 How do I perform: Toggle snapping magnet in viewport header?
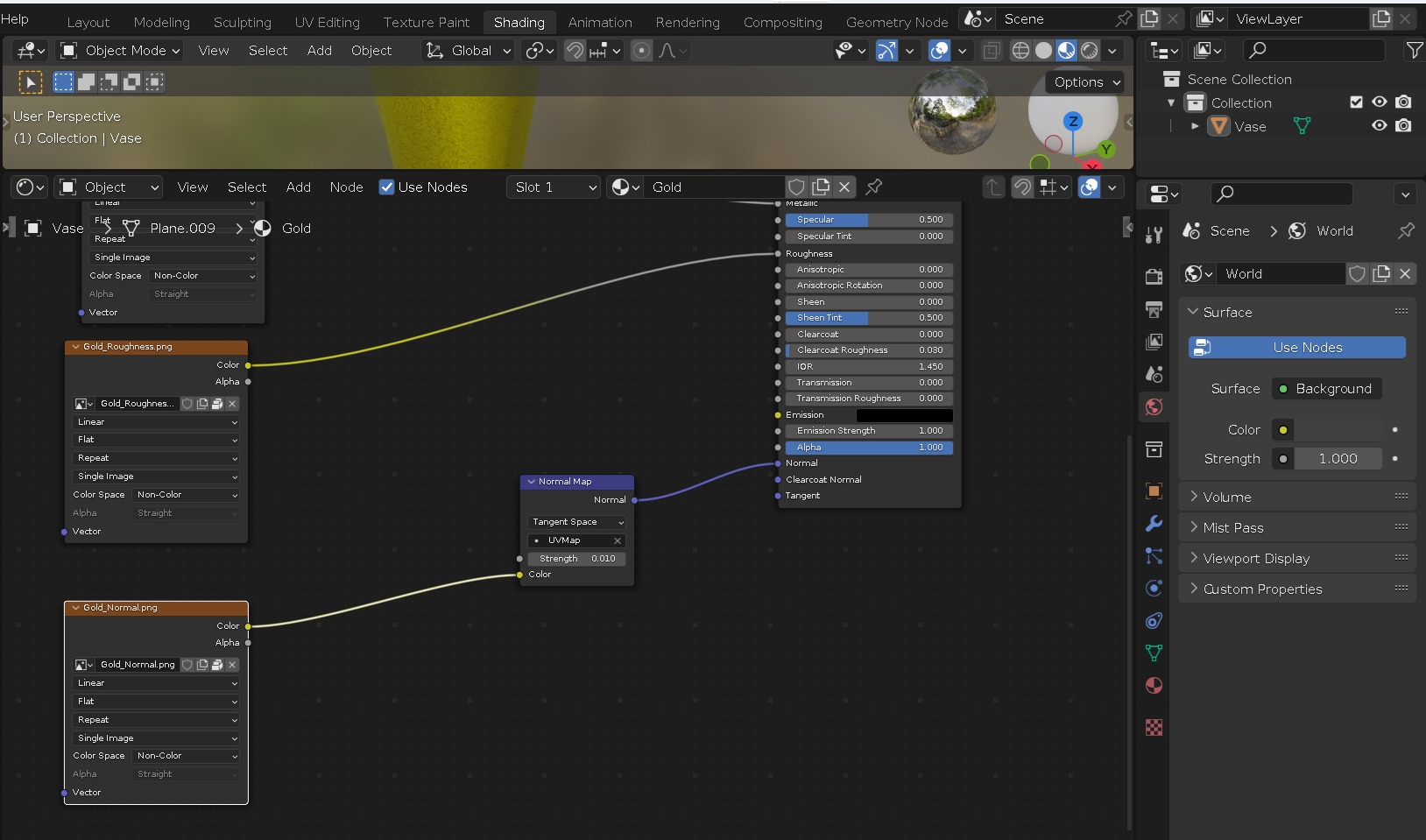(575, 51)
